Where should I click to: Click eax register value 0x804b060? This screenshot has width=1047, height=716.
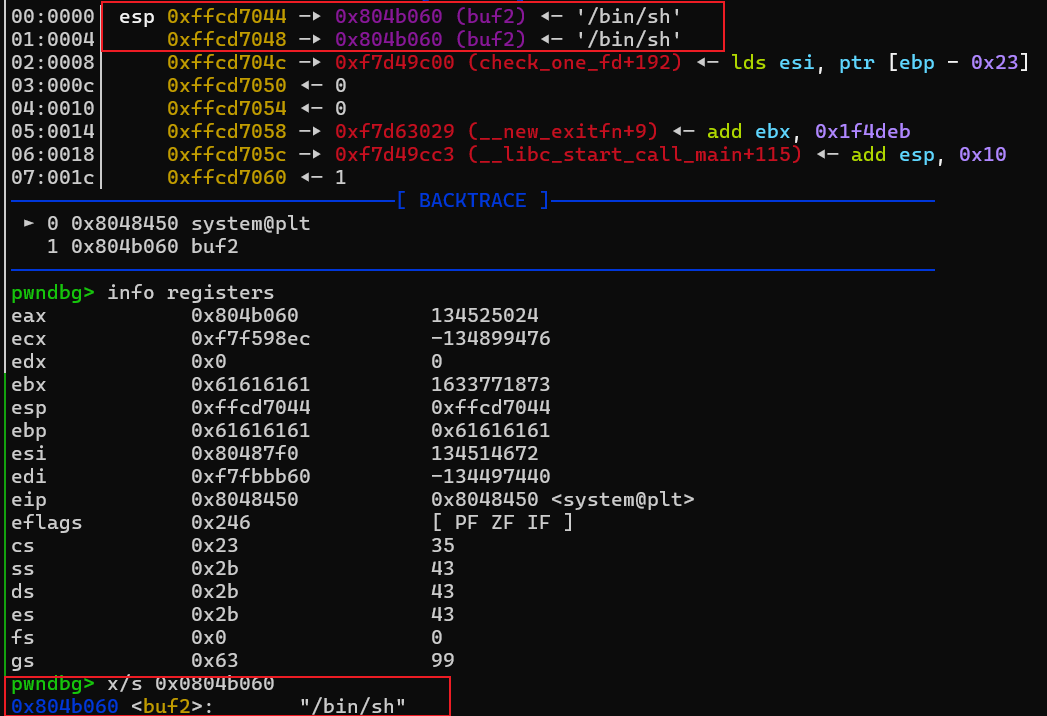point(244,315)
